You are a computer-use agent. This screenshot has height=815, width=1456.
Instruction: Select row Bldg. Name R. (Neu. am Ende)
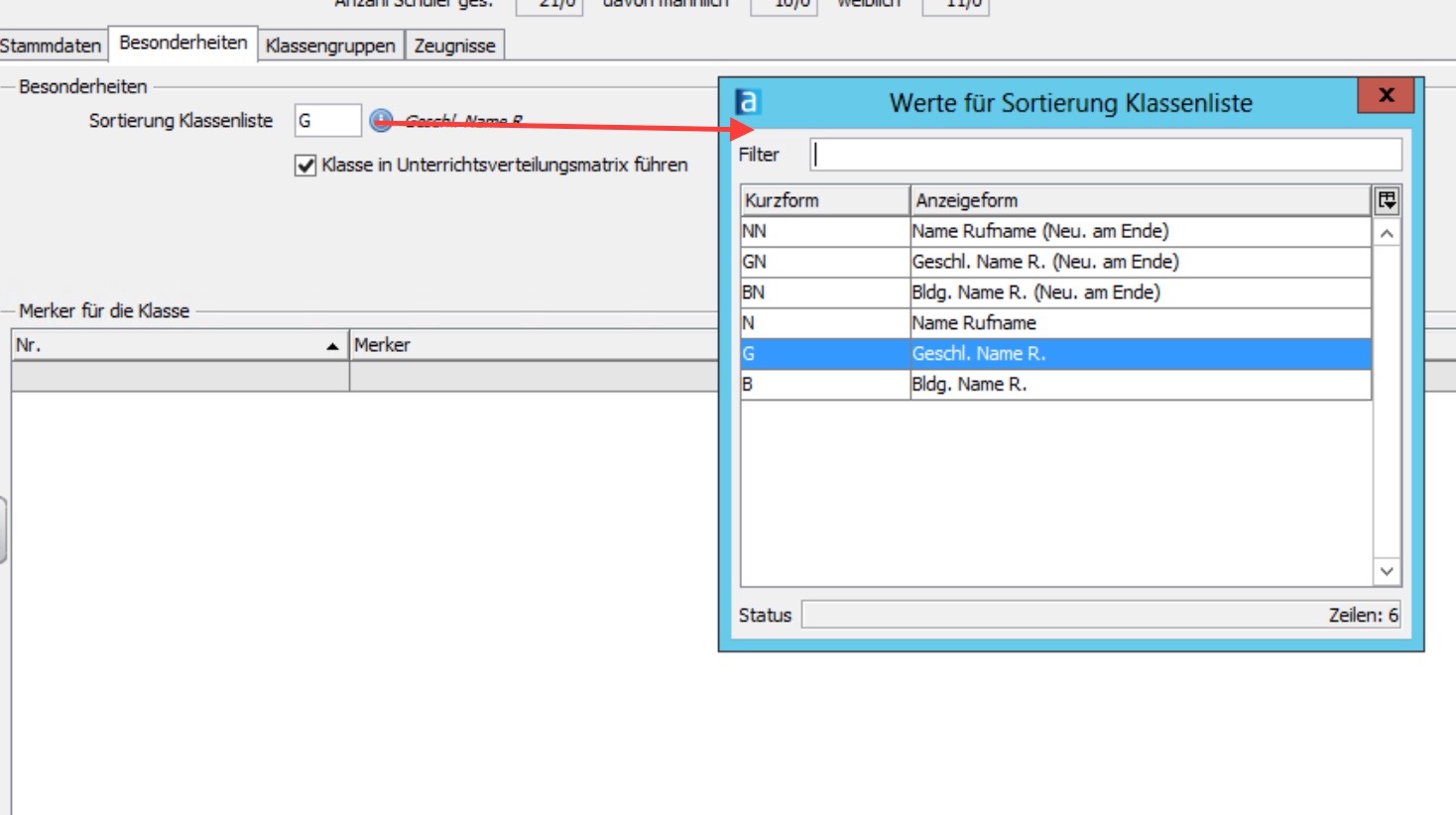click(1055, 292)
